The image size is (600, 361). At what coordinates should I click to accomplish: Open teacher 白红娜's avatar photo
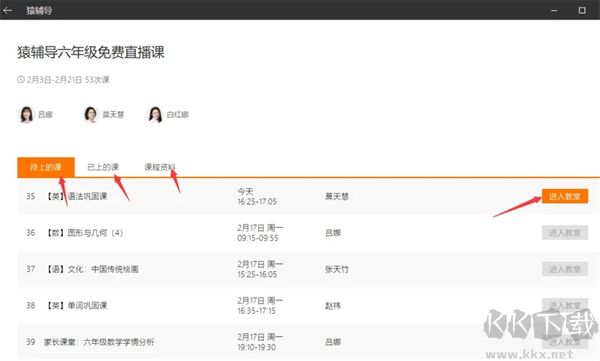[155, 114]
